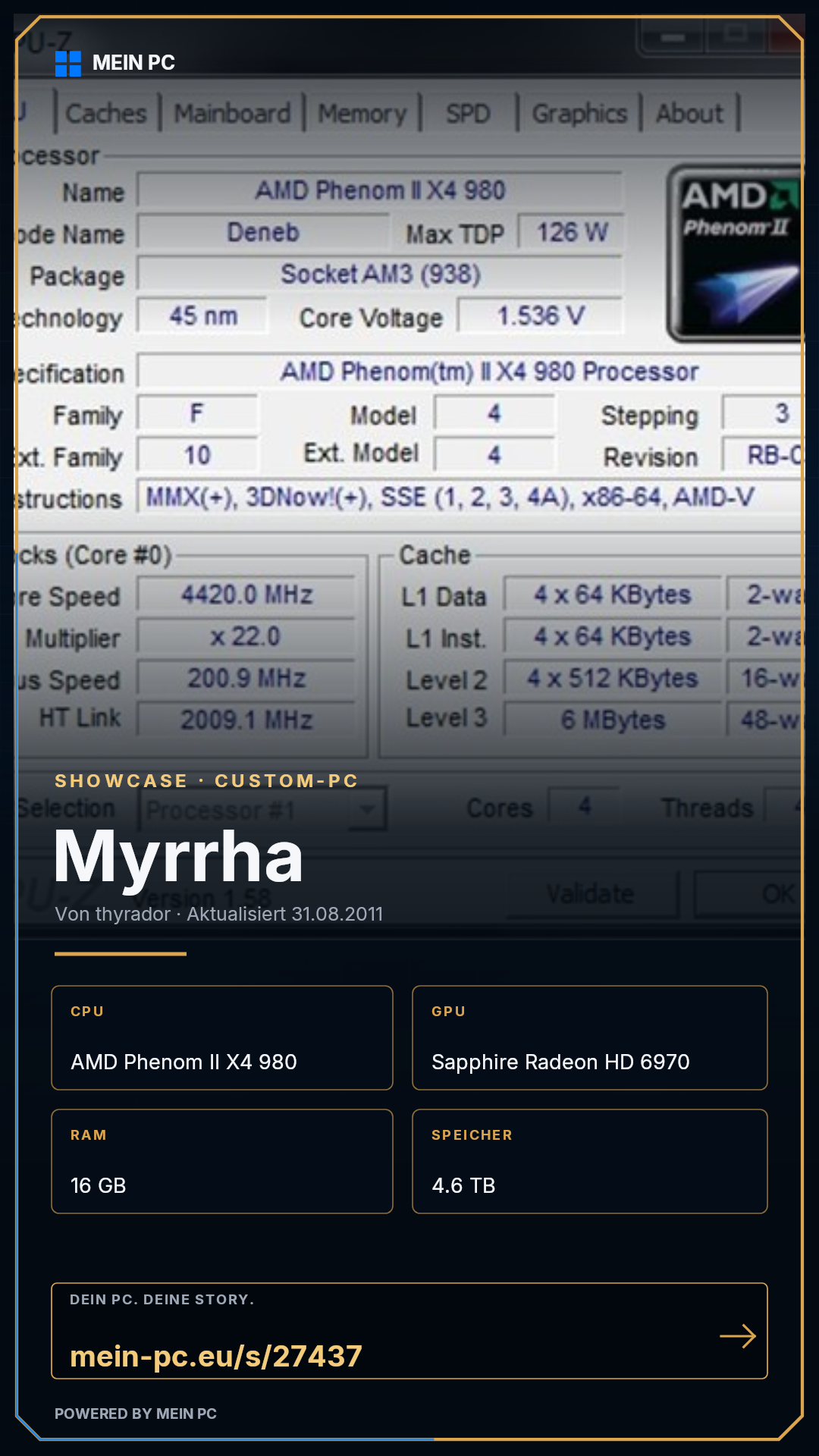The width and height of the screenshot is (819, 1456).
Task: Click processor Name field AMD Phenom II X4 980
Action: 380,190
